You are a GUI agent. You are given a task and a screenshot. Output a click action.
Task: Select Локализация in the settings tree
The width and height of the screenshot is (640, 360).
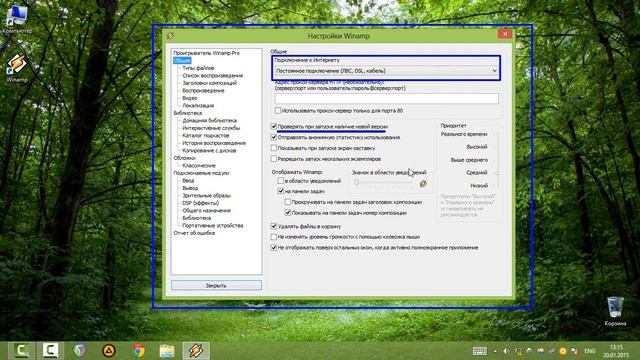198,105
